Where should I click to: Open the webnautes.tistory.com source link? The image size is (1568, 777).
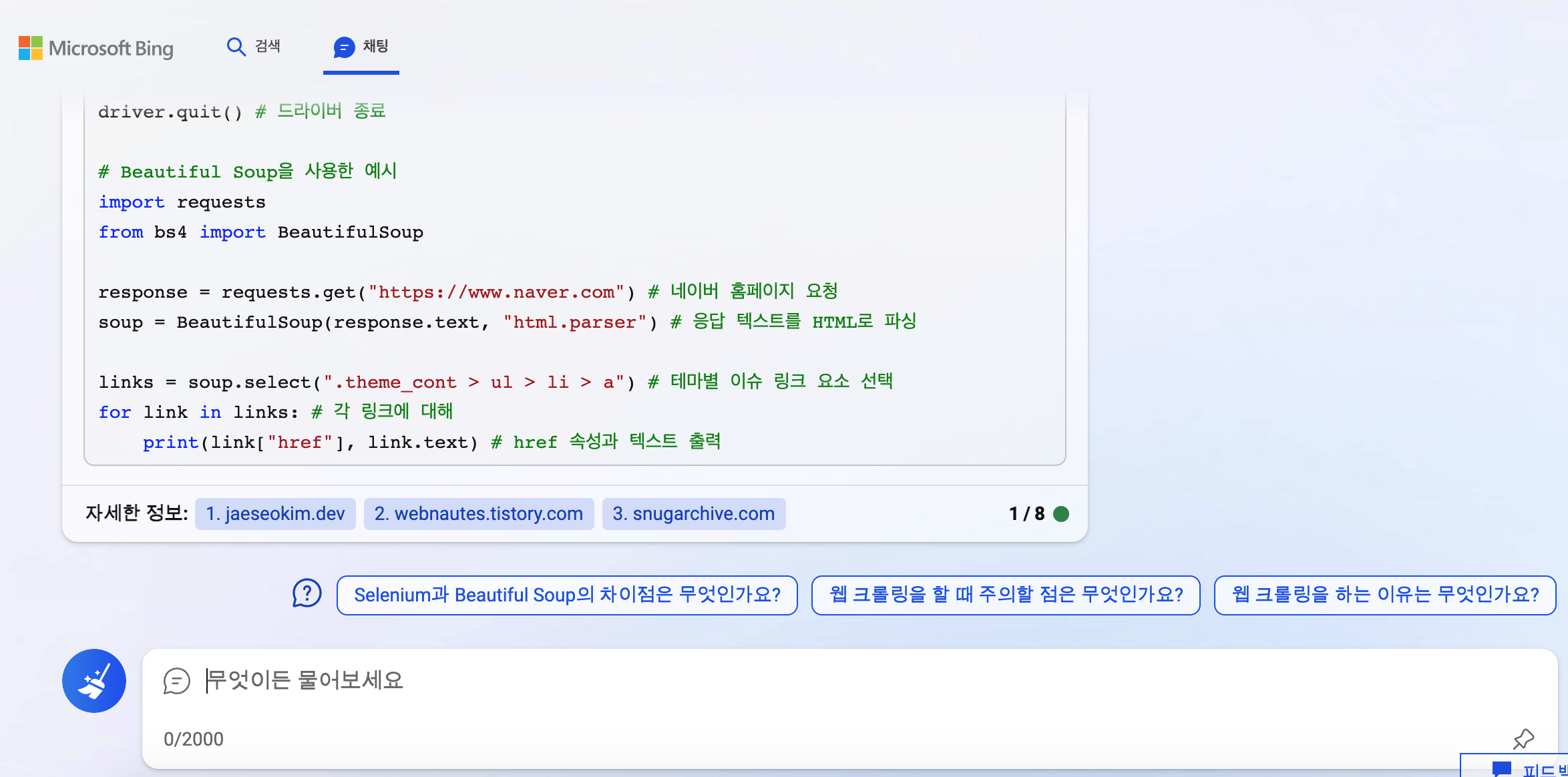(478, 513)
